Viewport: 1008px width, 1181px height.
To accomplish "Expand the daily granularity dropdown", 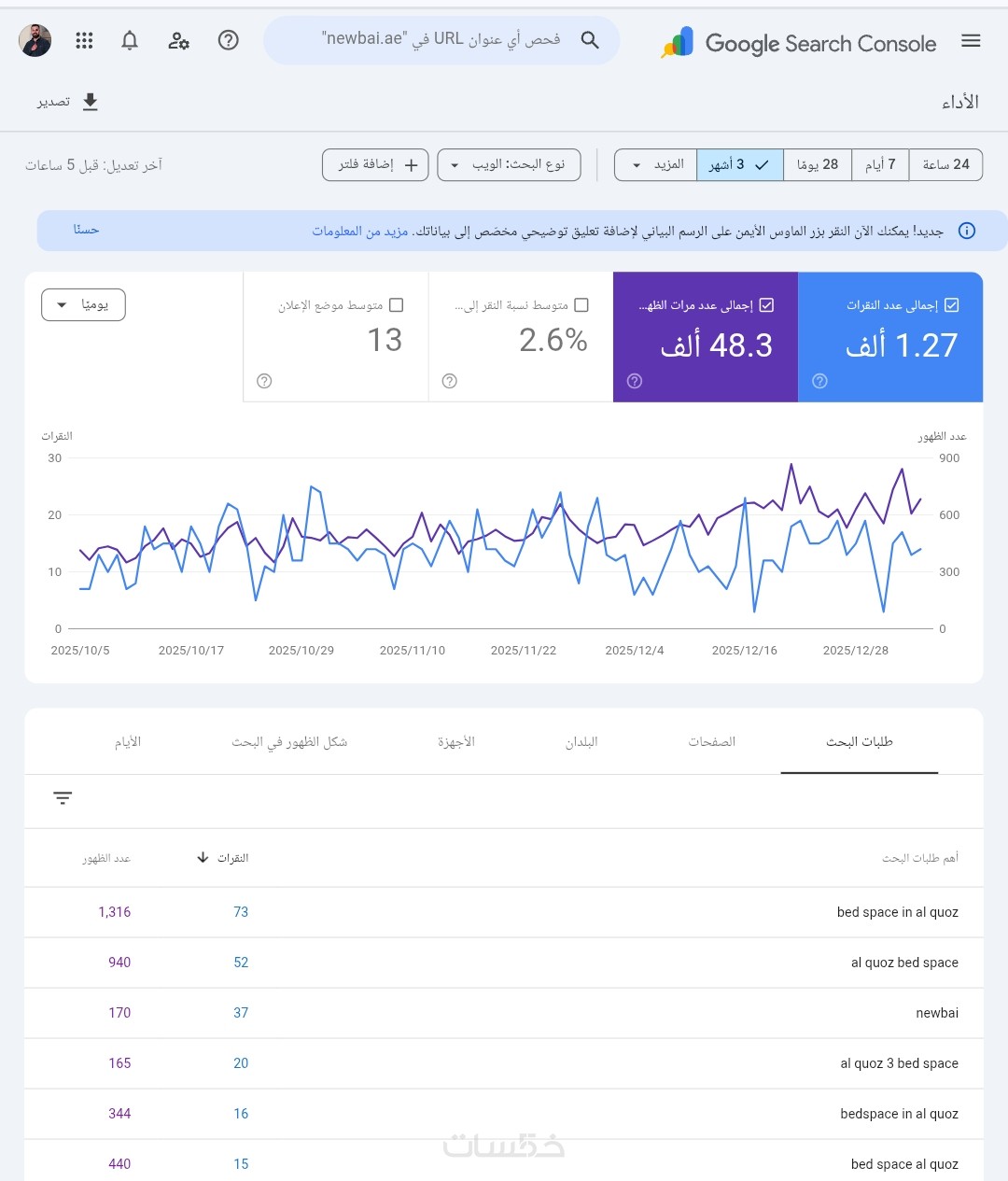I will point(83,305).
